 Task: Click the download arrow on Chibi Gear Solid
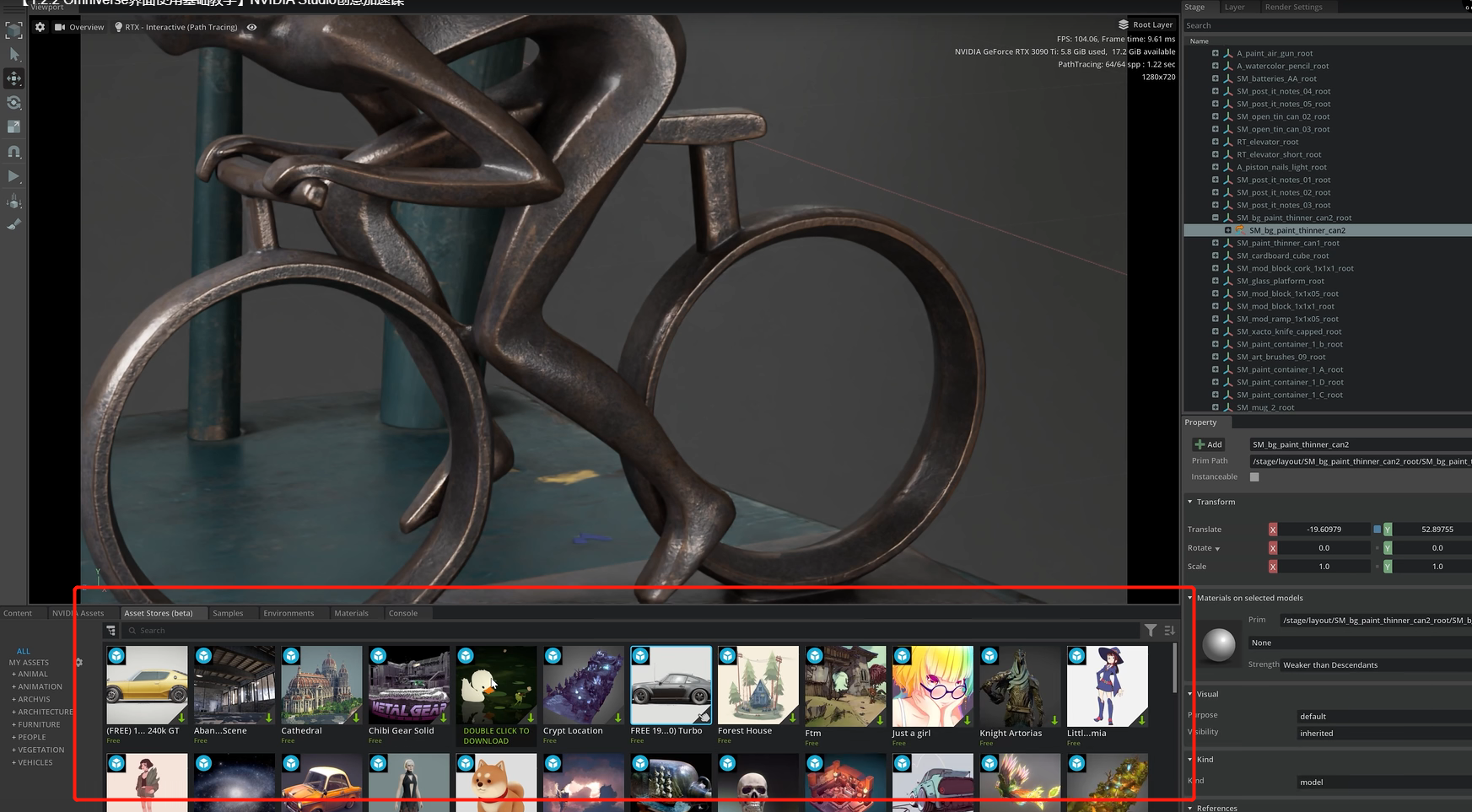[x=443, y=718]
